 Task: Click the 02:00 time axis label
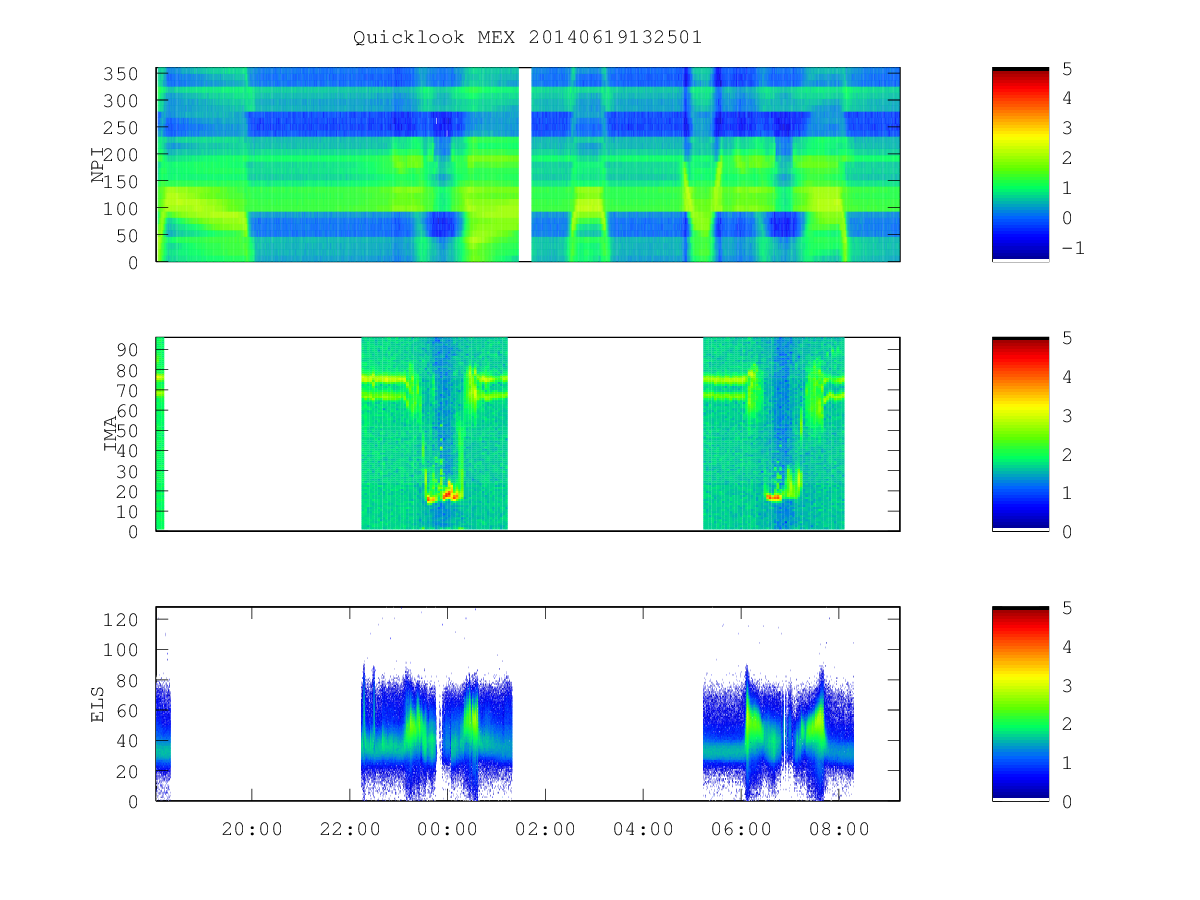(x=545, y=828)
